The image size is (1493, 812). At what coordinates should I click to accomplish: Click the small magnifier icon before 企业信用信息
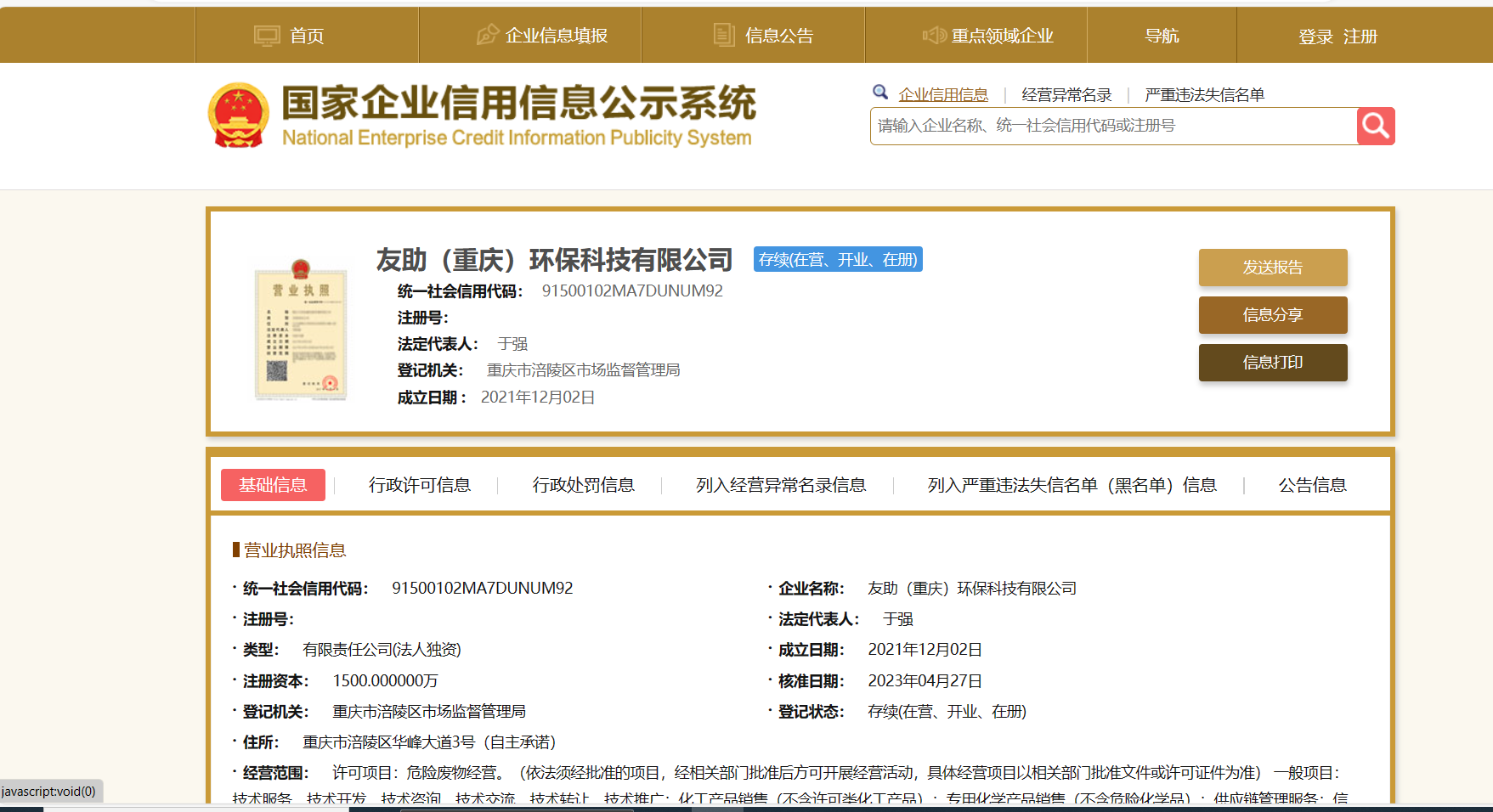tap(880, 92)
